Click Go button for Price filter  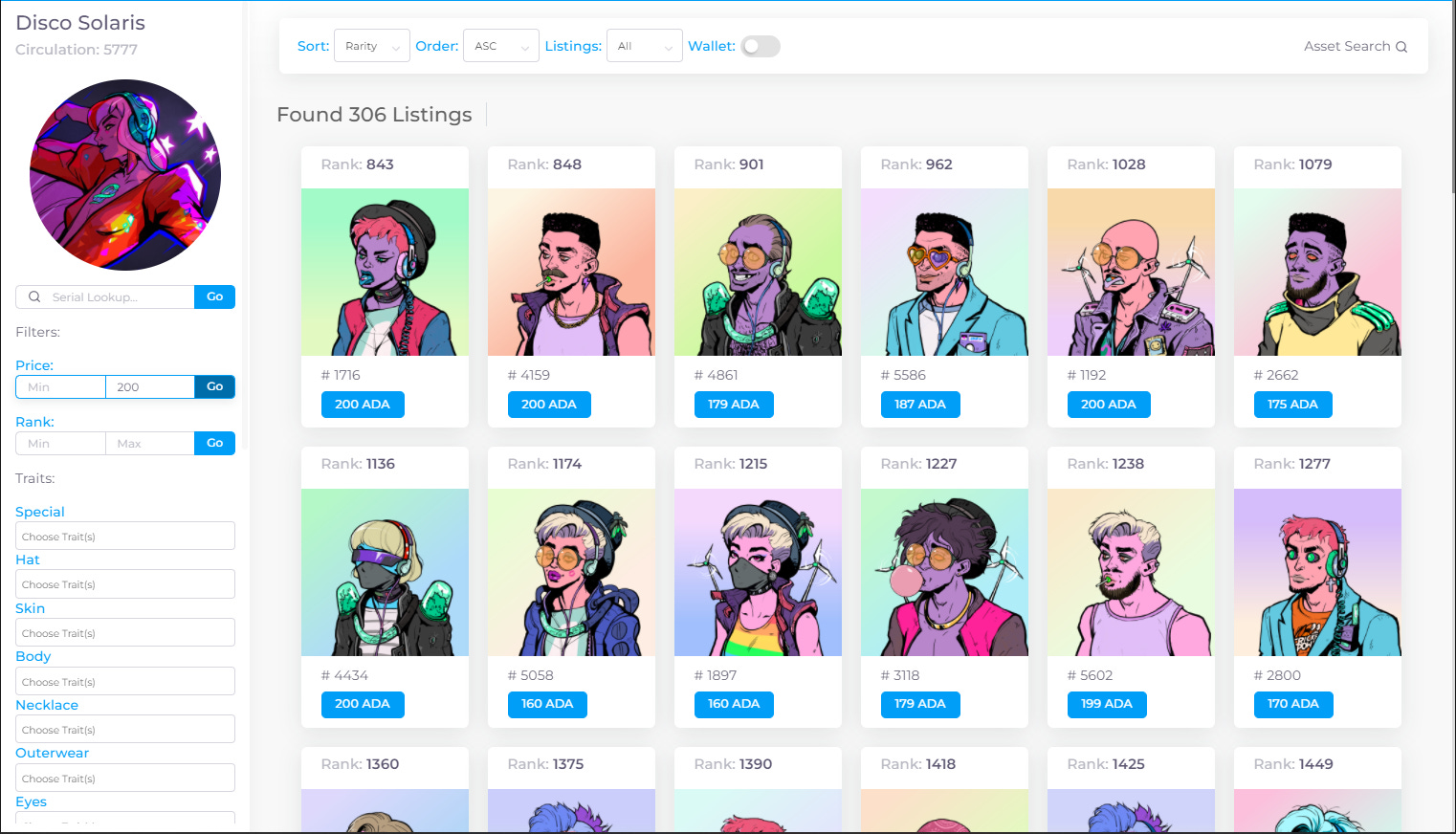pyautogui.click(x=214, y=386)
